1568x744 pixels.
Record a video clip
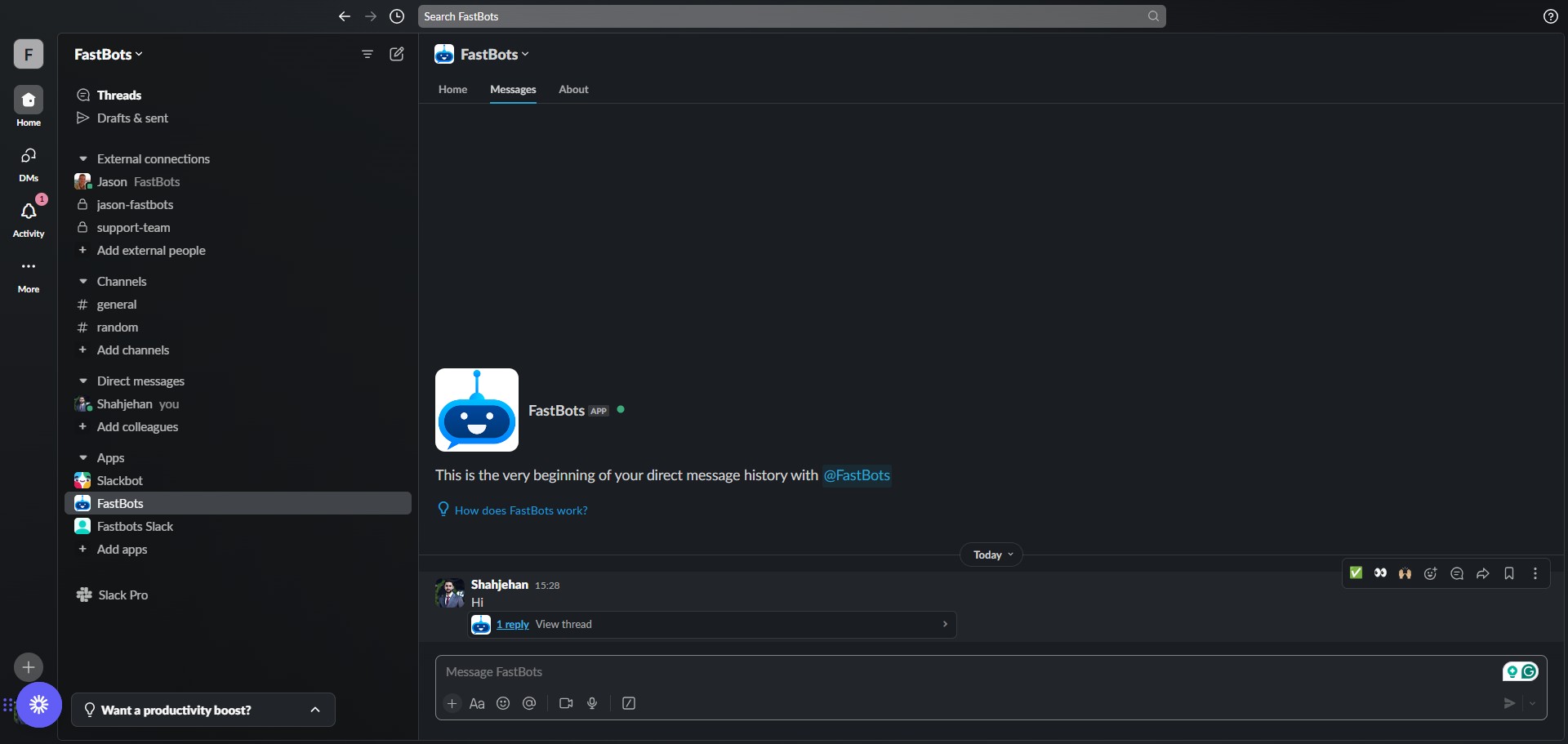tap(566, 703)
